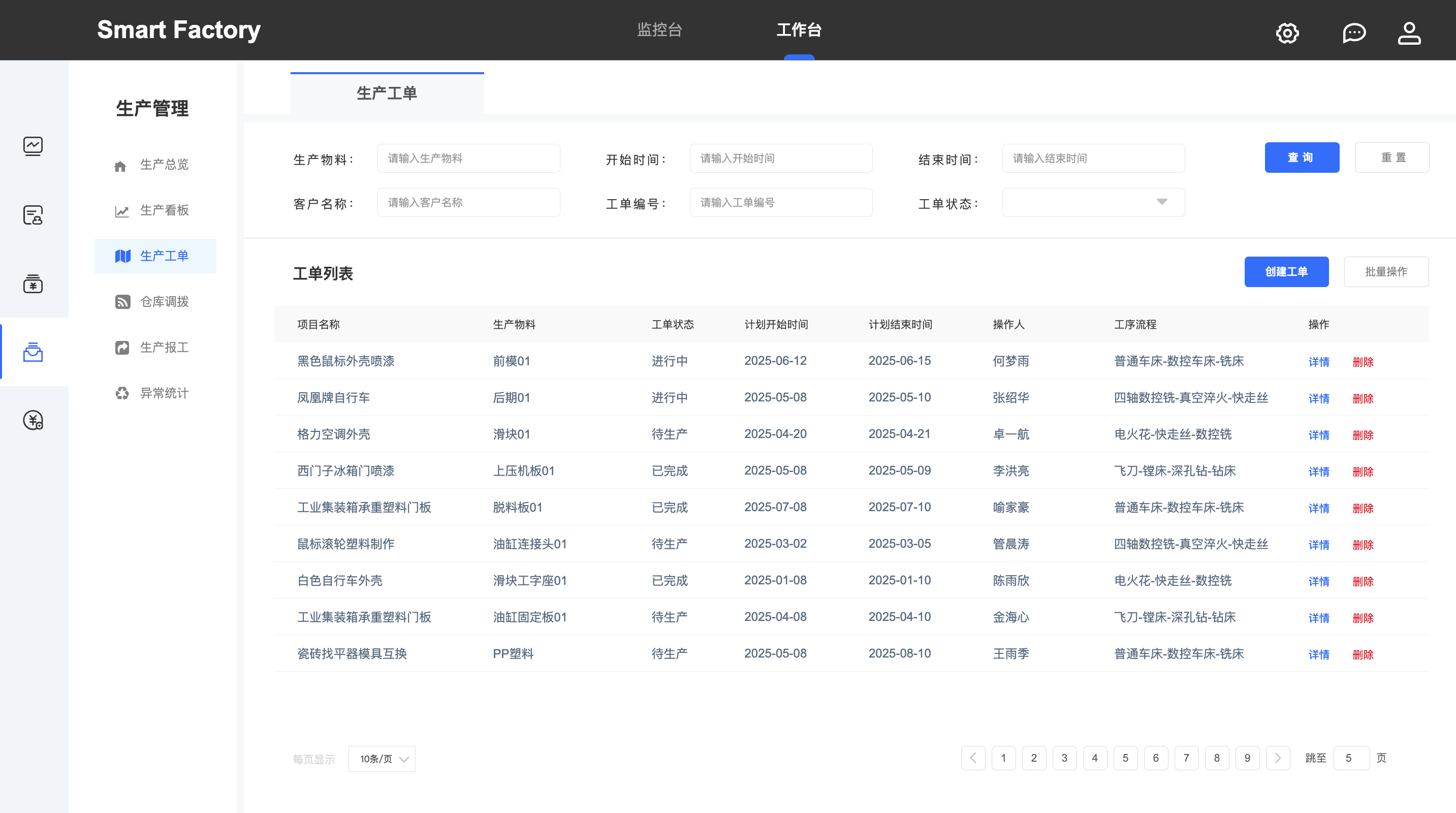Click the 生产物料 input field
Viewport: 1456px width, 813px height.
click(468, 159)
